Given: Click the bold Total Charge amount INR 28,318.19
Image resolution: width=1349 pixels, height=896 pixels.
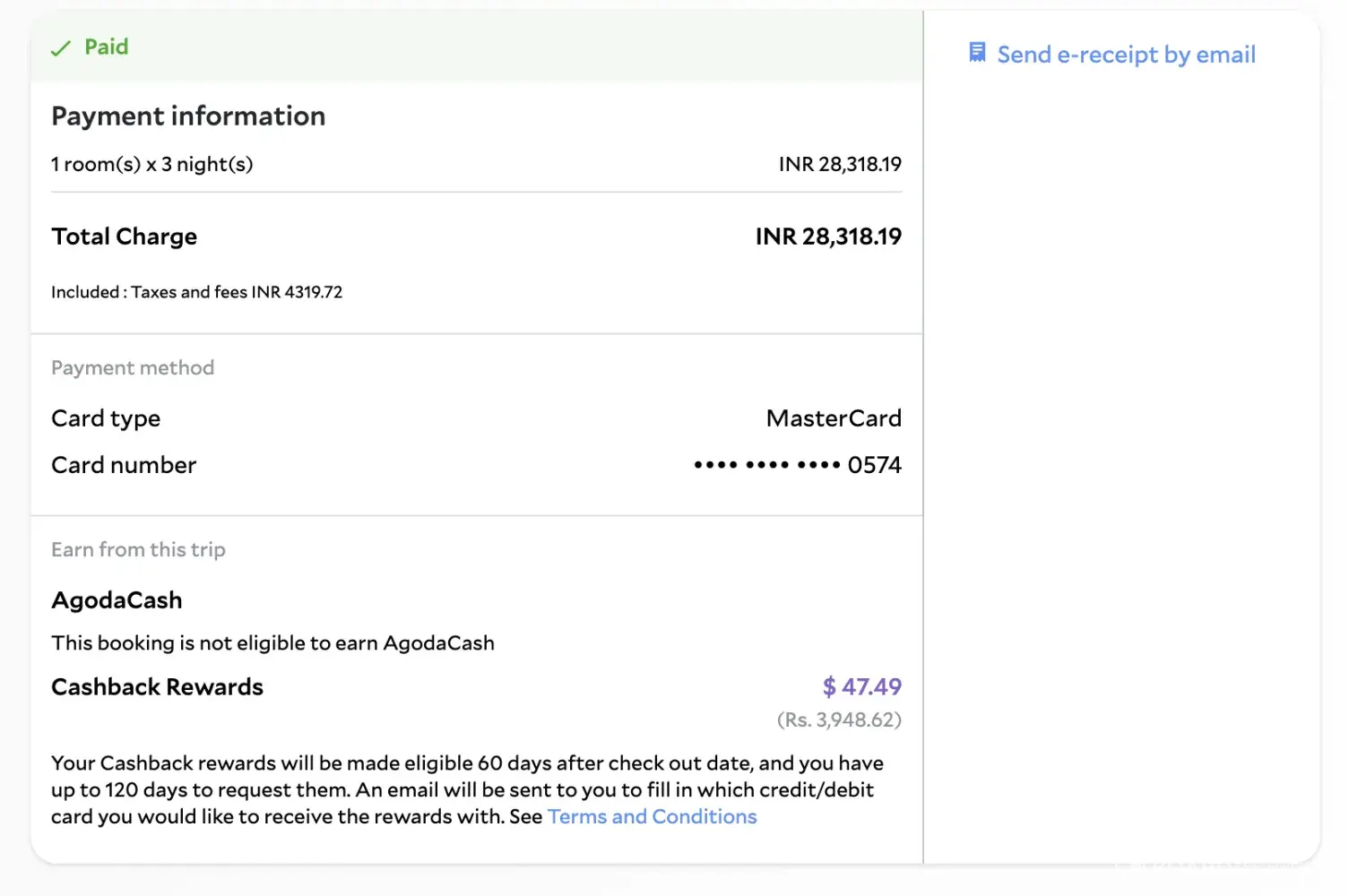Looking at the screenshot, I should point(828,237).
